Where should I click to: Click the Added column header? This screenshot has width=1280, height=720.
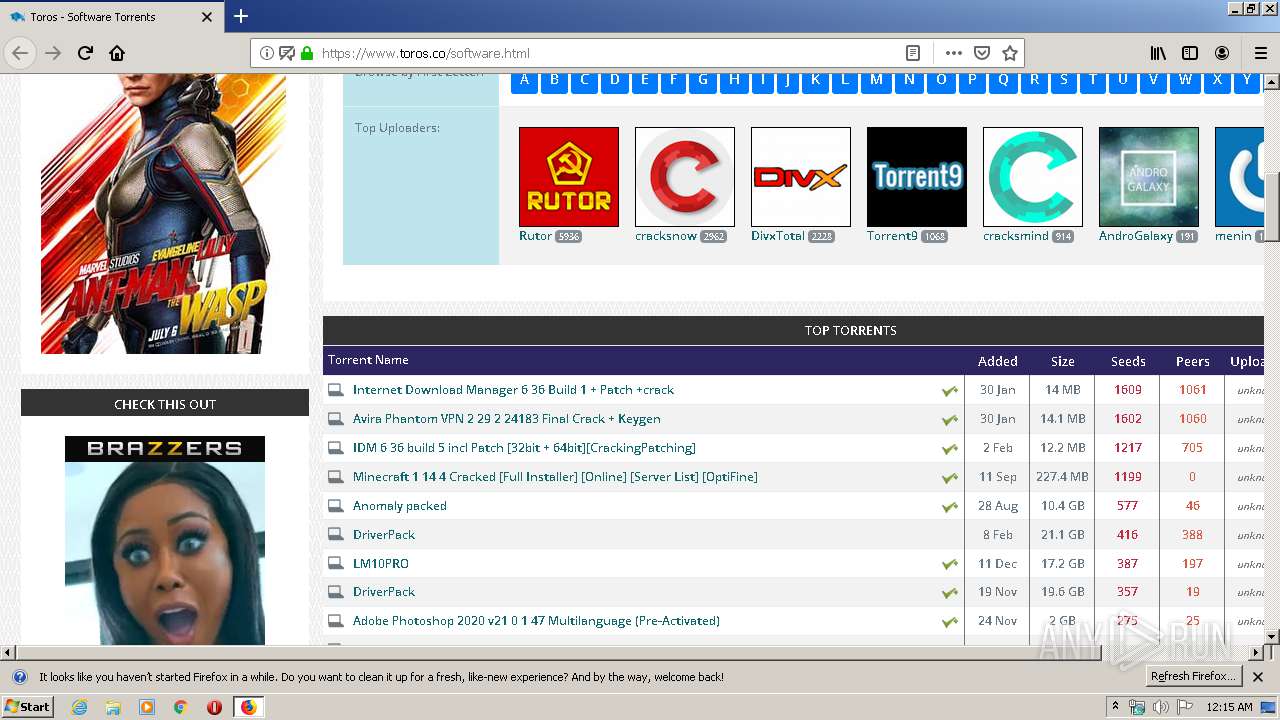click(997, 361)
